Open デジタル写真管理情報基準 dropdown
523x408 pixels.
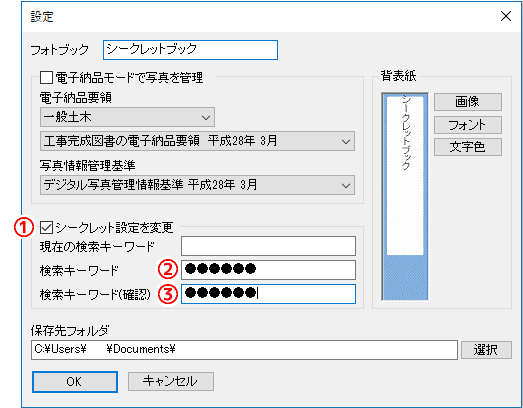coord(197,185)
